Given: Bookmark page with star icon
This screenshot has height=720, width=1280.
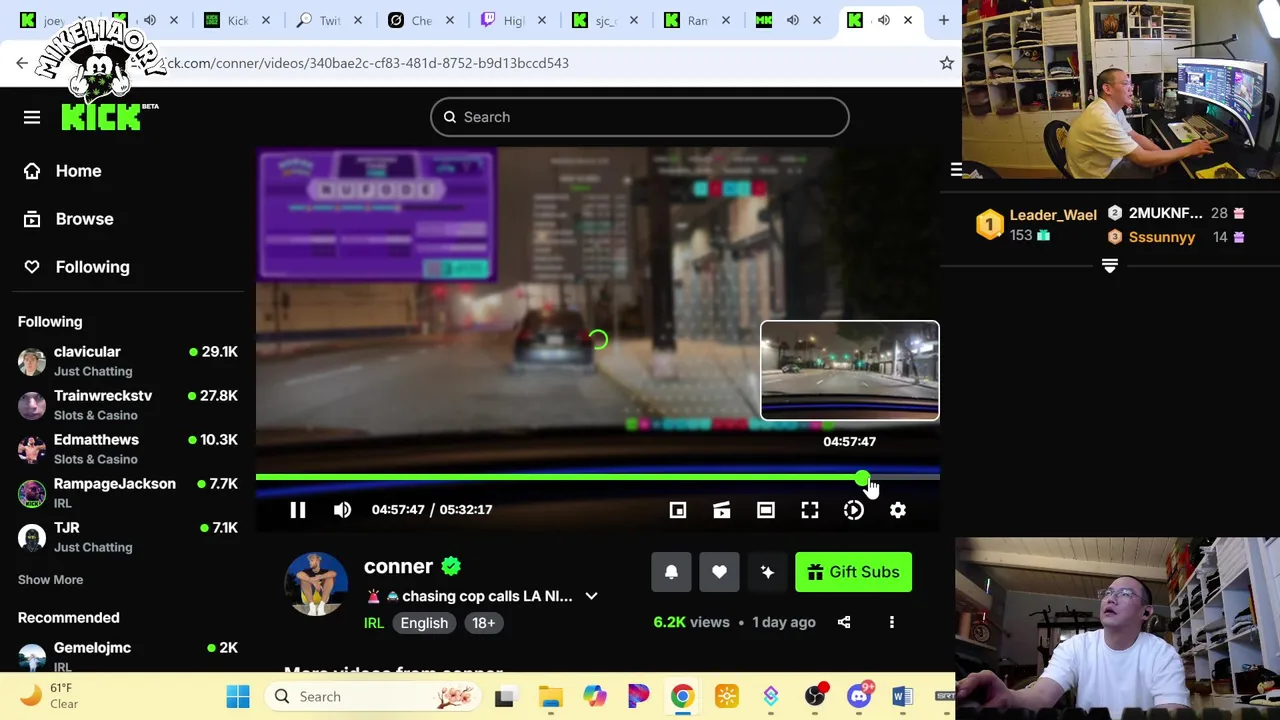Looking at the screenshot, I should 946,63.
